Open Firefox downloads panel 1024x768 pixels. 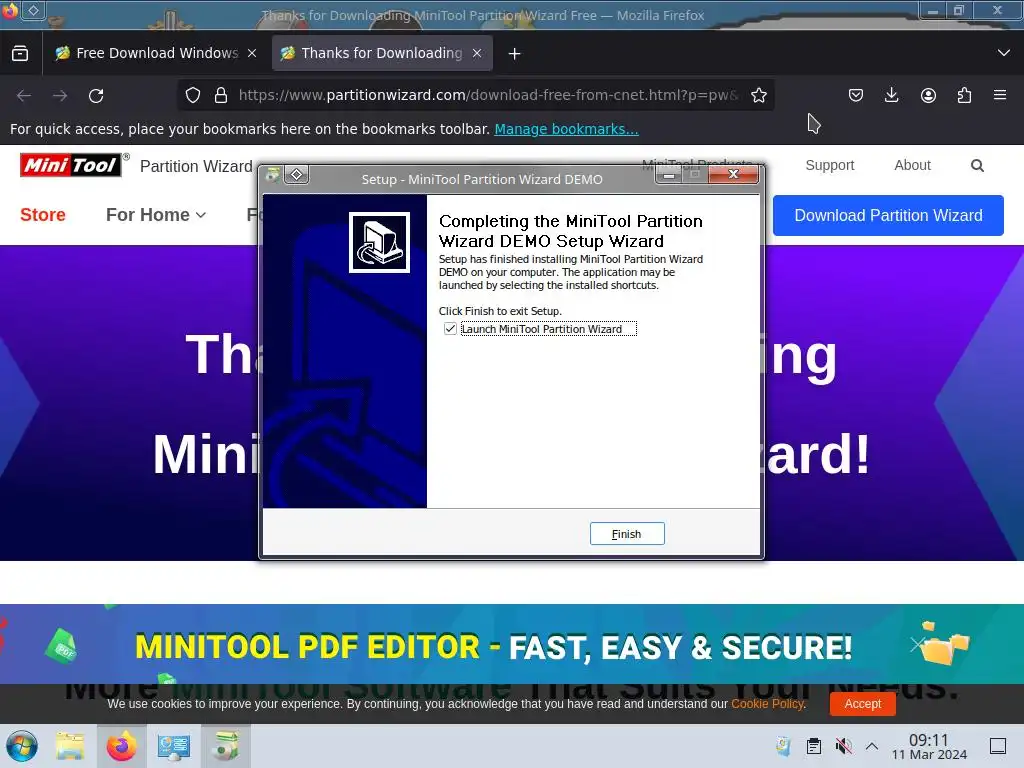(x=891, y=95)
